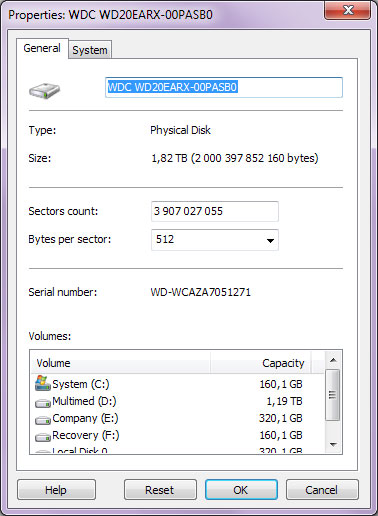Click the 160,1 GB capacity for System (C:)
This screenshot has width=378, height=516.
coord(281,384)
